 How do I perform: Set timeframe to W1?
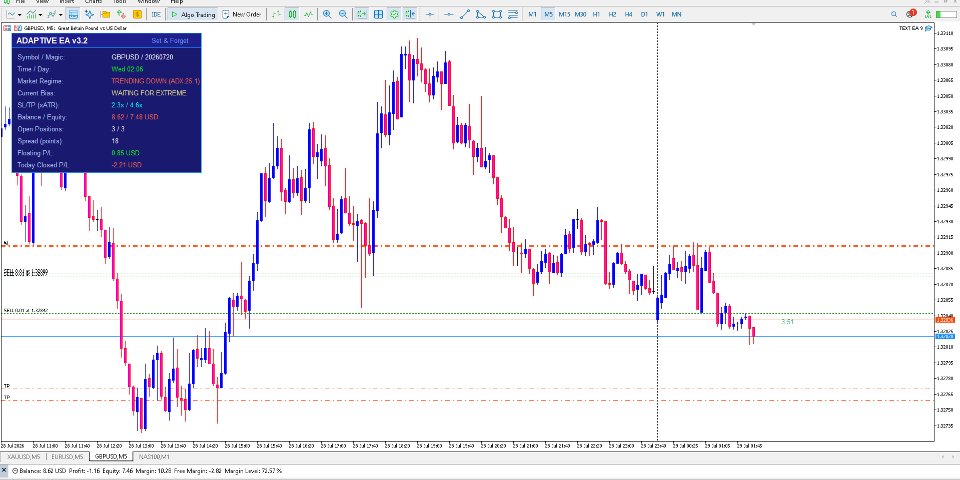tap(661, 14)
